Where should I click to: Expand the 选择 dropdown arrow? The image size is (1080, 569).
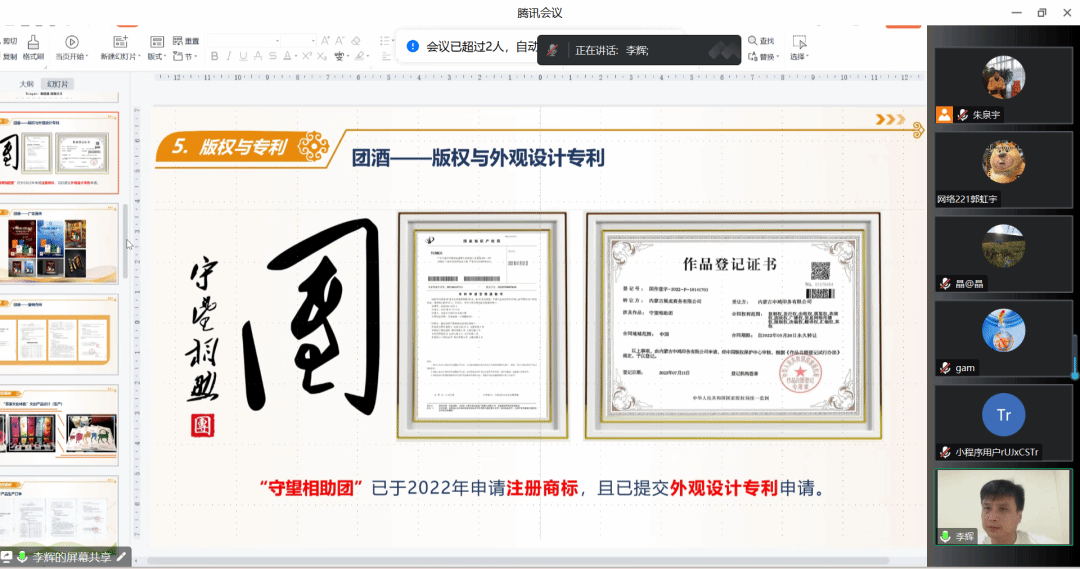coord(808,56)
